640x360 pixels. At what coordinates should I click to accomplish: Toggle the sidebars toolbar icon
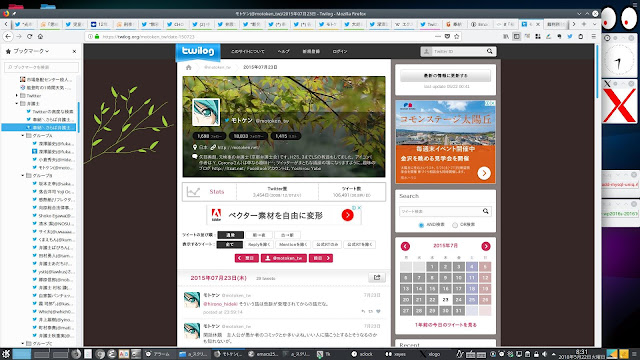point(517,36)
